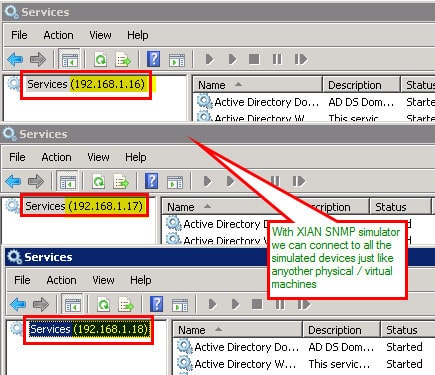
Task: Click Refresh icon in top Services toolbar
Action: (x=100, y=60)
